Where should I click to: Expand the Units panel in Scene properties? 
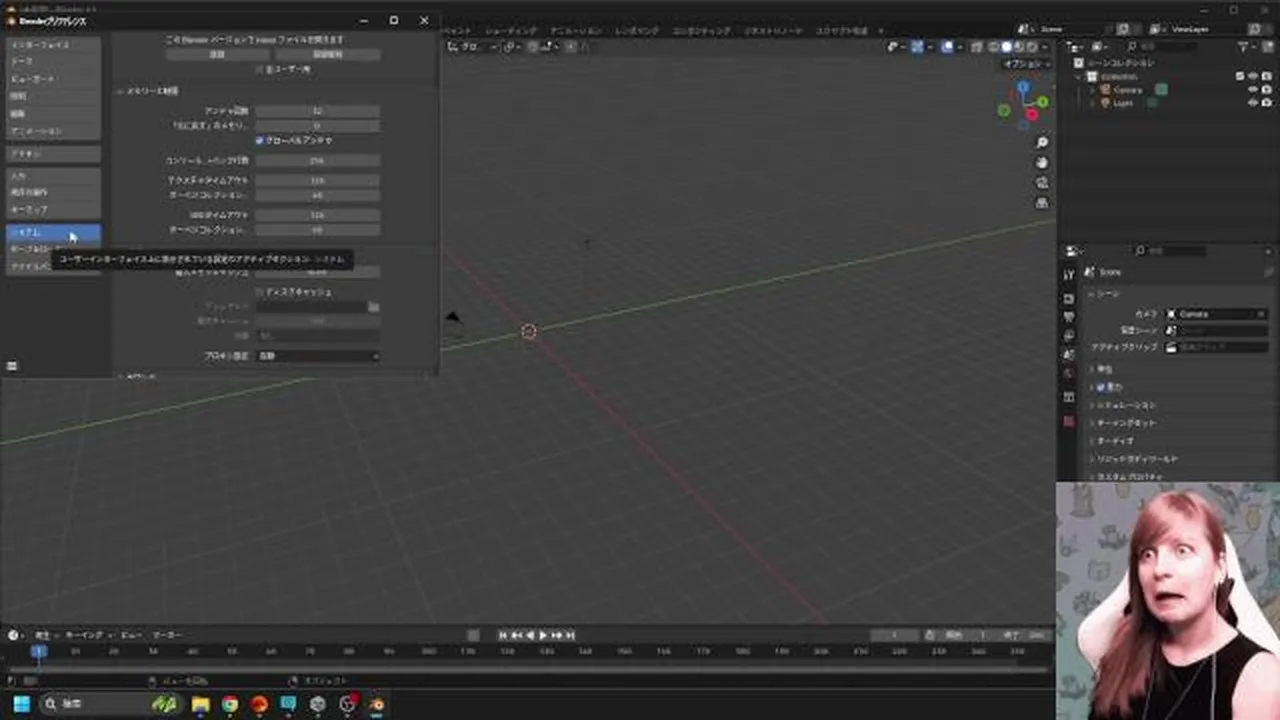click(1105, 369)
